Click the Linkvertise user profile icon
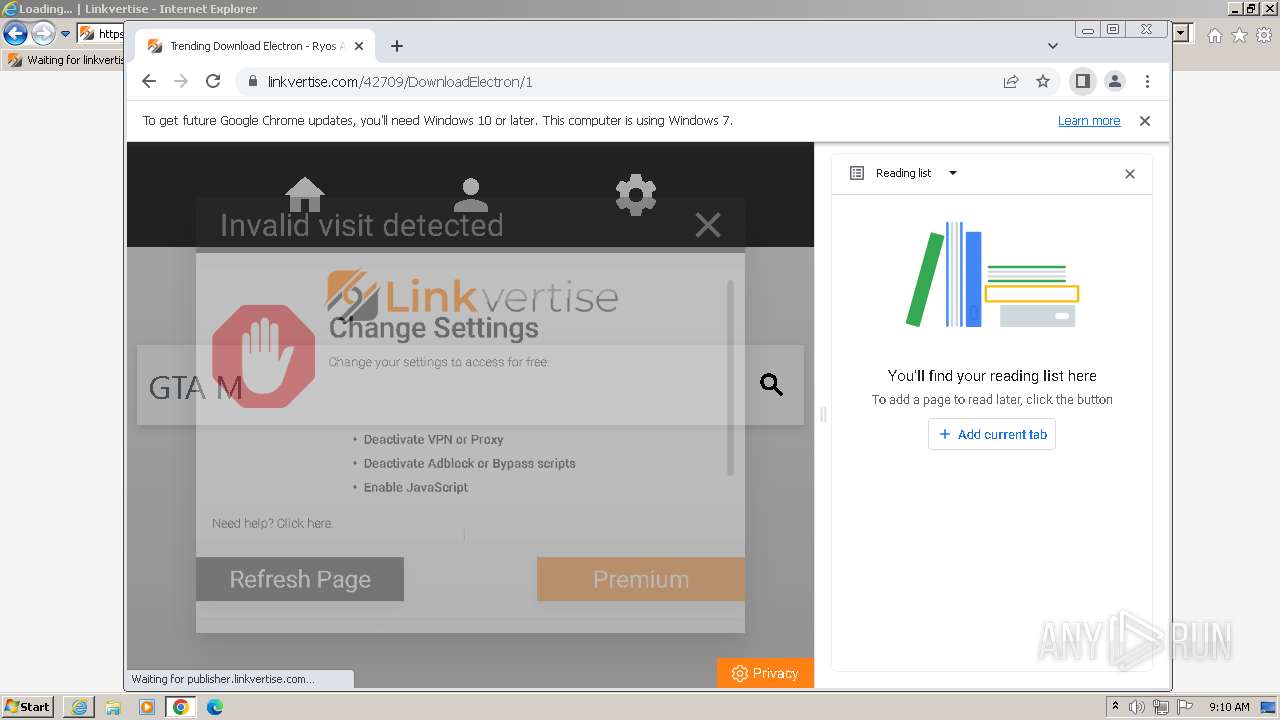Screen dimensions: 1280x720 (x=470, y=194)
